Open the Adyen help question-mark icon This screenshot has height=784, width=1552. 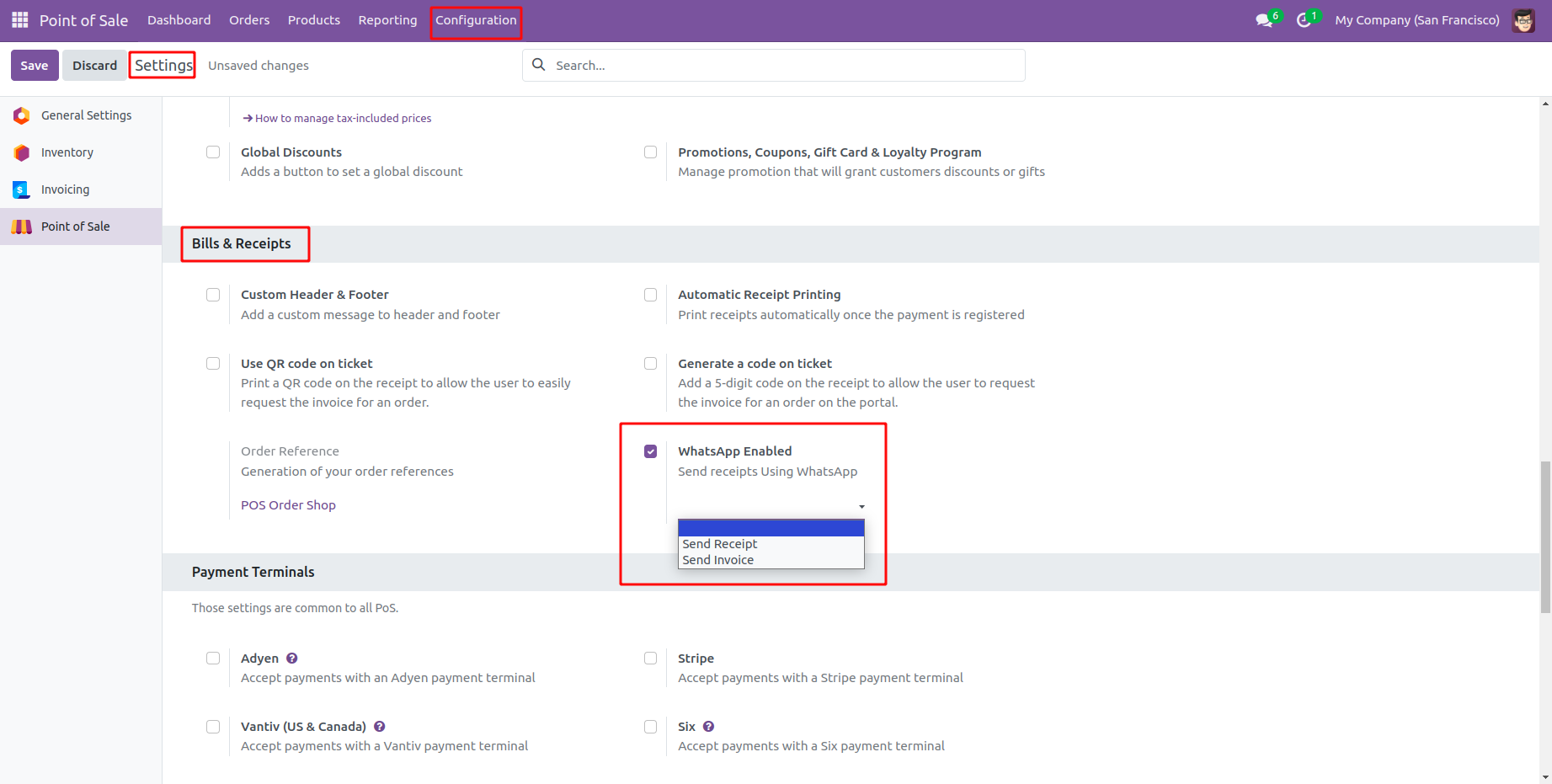pyautogui.click(x=292, y=659)
